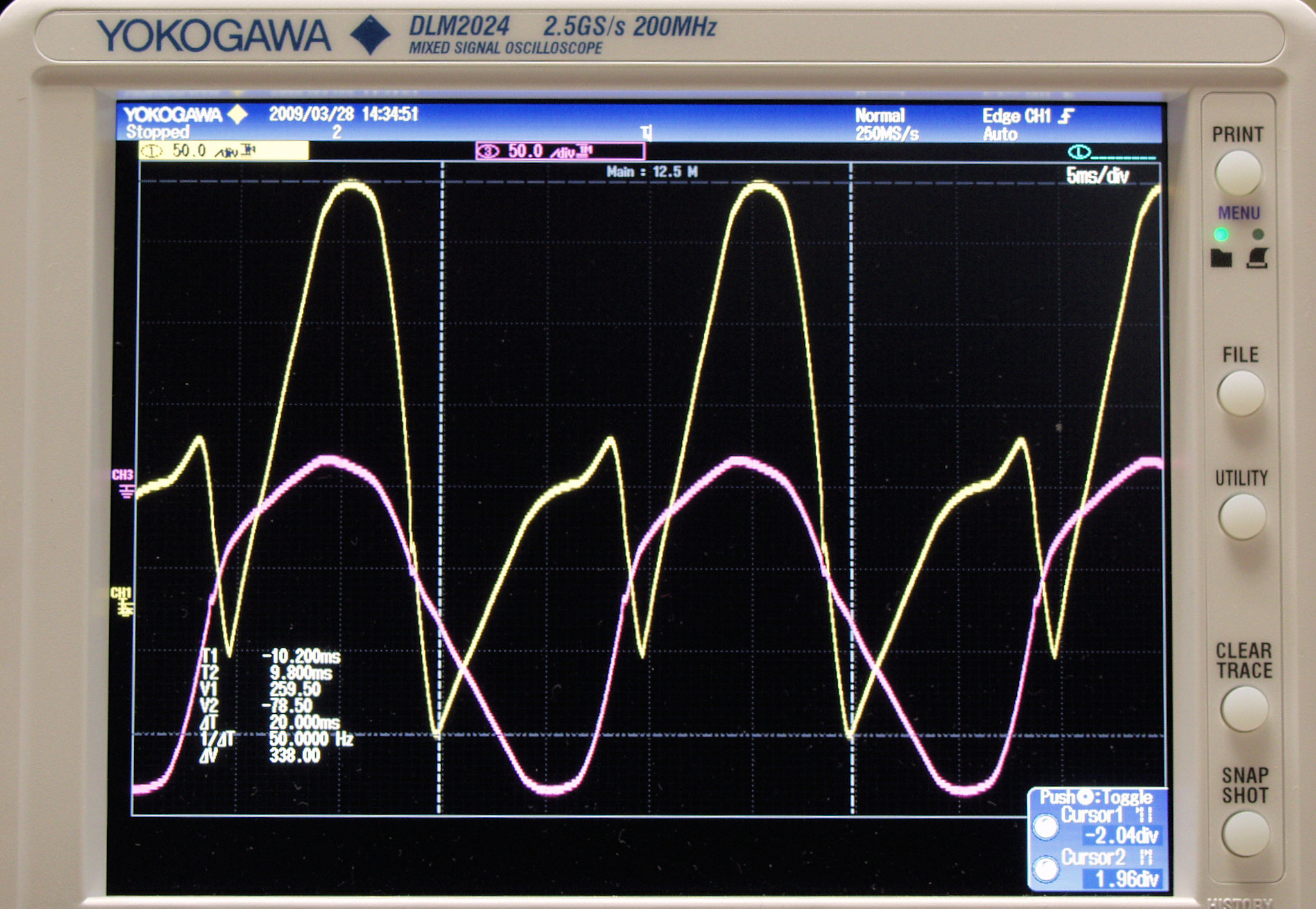This screenshot has width=1316, height=909.
Task: Click the Normal 250MS/s acquisition mode label
Action: (x=885, y=125)
